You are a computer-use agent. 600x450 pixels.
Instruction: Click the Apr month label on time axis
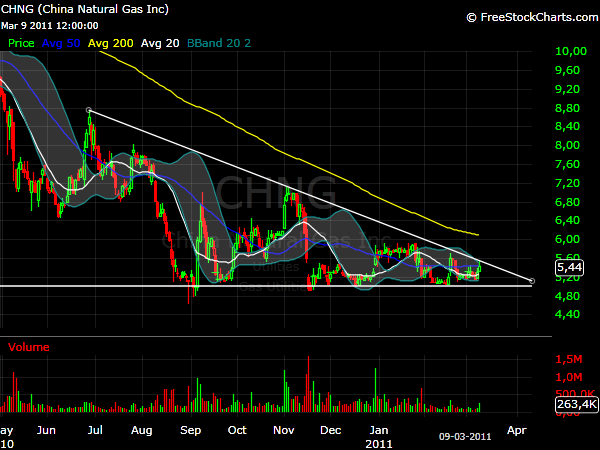point(517,430)
